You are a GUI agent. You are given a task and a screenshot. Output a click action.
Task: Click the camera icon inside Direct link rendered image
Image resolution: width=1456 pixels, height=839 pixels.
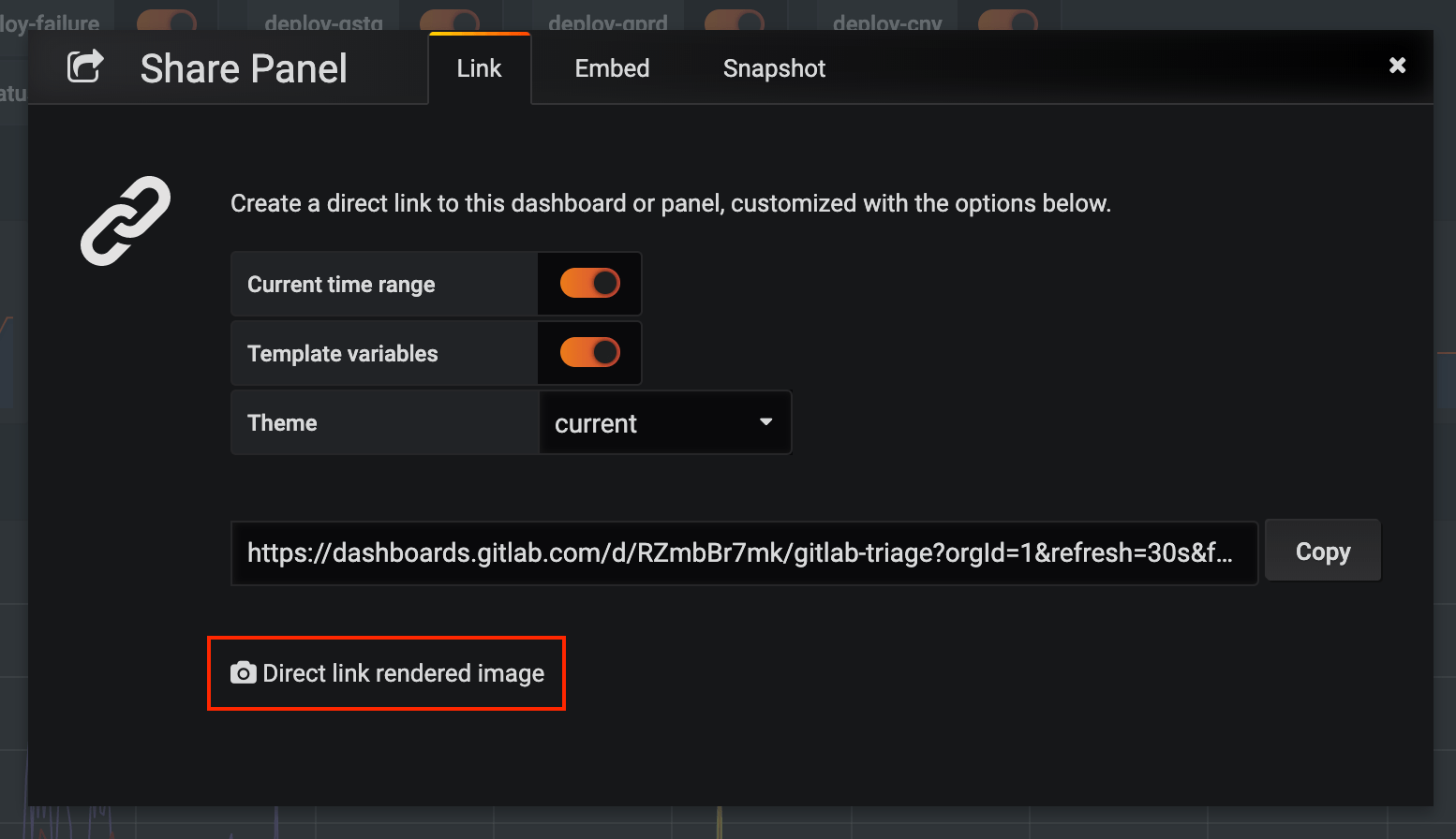click(243, 672)
